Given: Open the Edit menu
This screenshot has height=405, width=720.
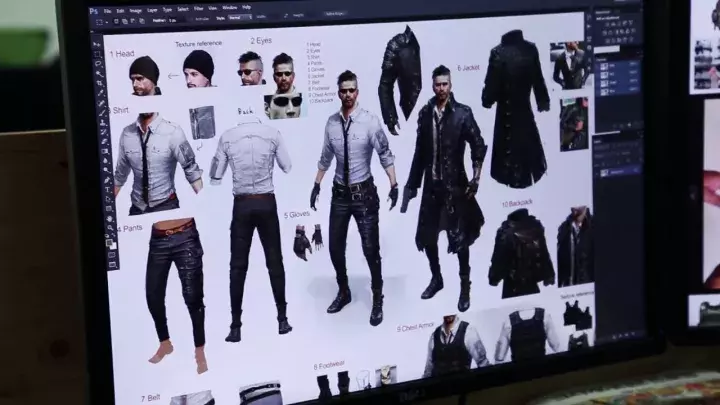Looking at the screenshot, I should (120, 11).
